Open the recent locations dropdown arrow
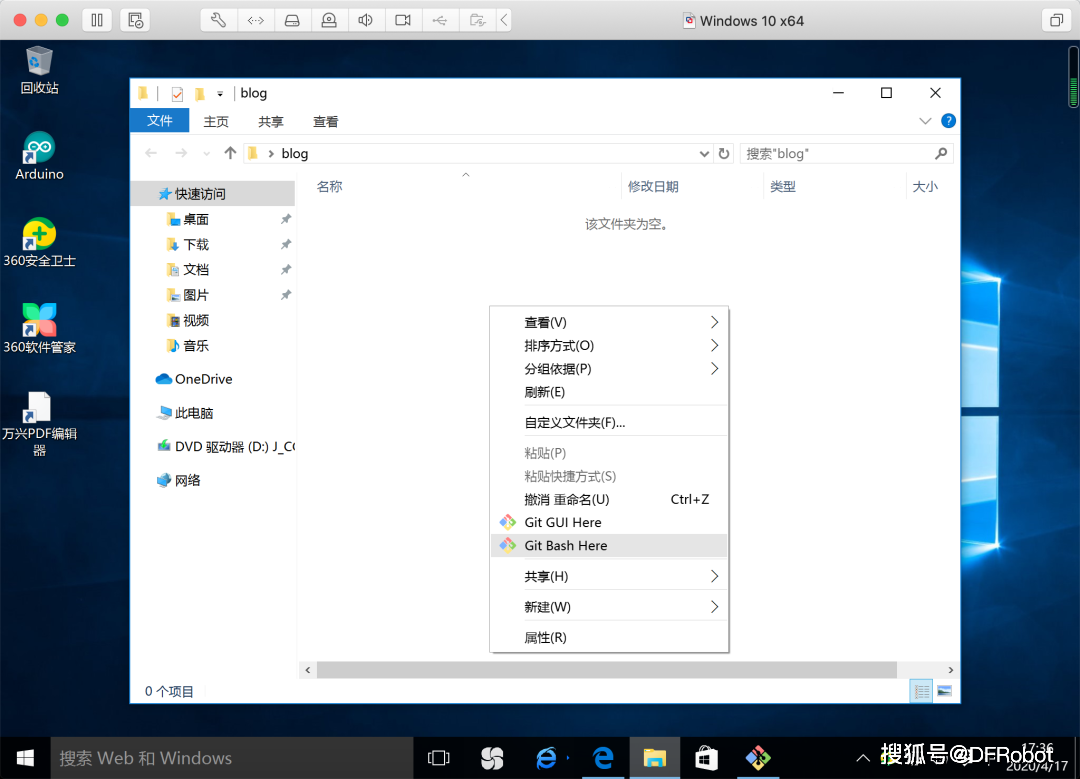Image resolution: width=1080 pixels, height=779 pixels. (x=206, y=154)
